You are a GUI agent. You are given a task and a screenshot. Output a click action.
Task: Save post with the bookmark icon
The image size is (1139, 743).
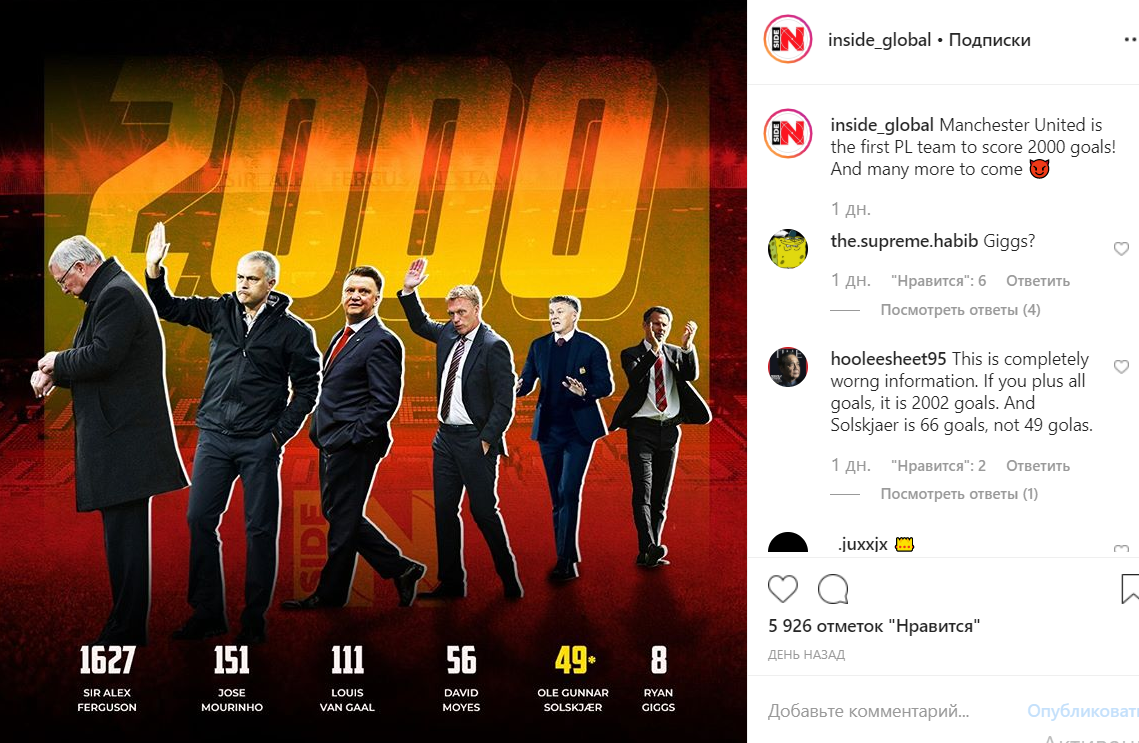(1130, 588)
